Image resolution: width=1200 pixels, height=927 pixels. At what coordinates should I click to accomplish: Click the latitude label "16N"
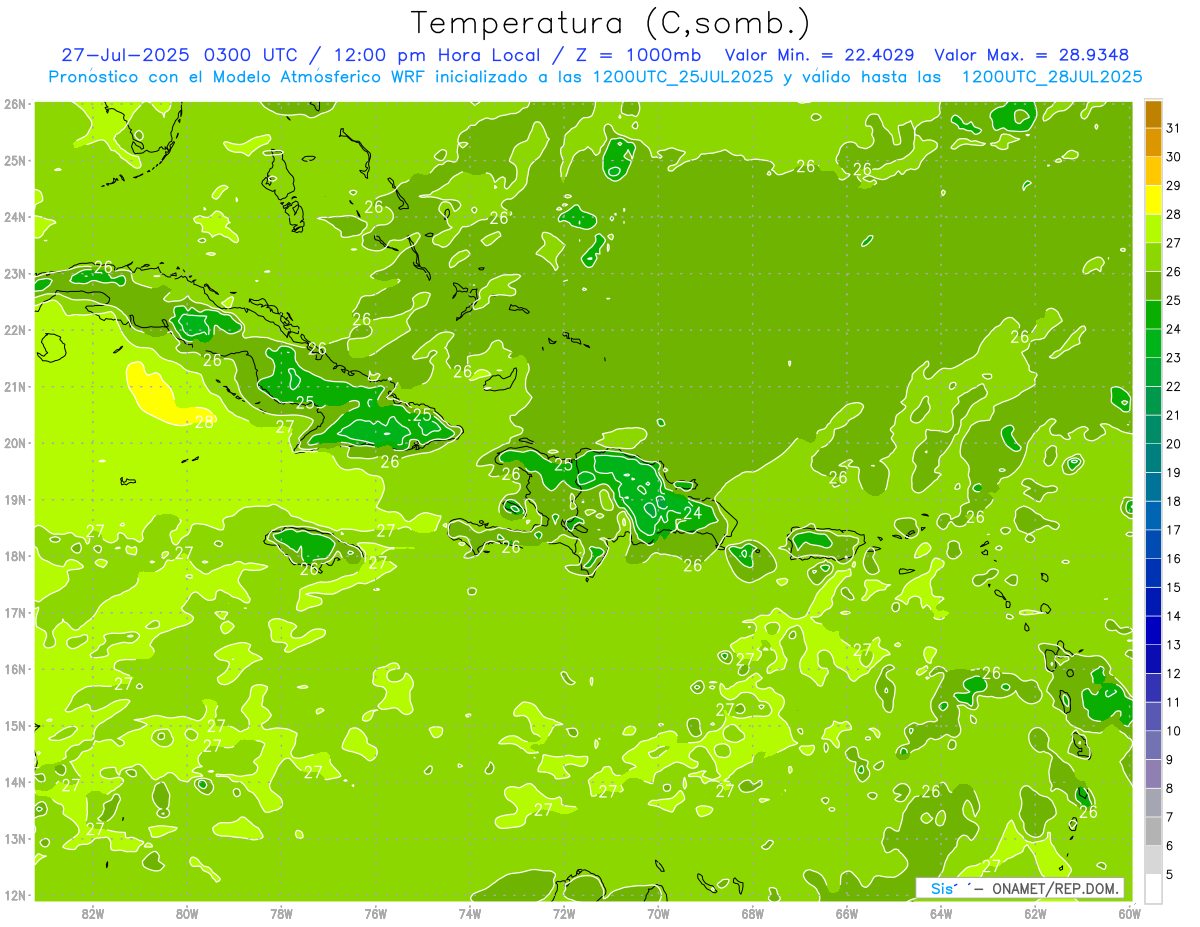(x=15, y=669)
